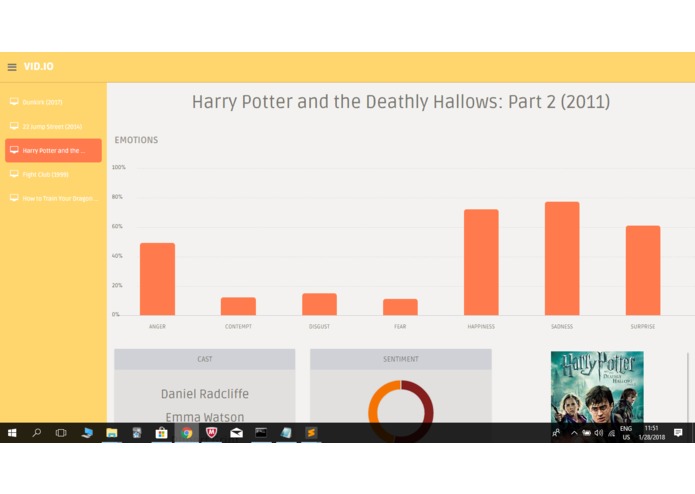Open 22 Jump Street (2014) in sidebar
Screen dimensions: 695x494
(x=52, y=126)
